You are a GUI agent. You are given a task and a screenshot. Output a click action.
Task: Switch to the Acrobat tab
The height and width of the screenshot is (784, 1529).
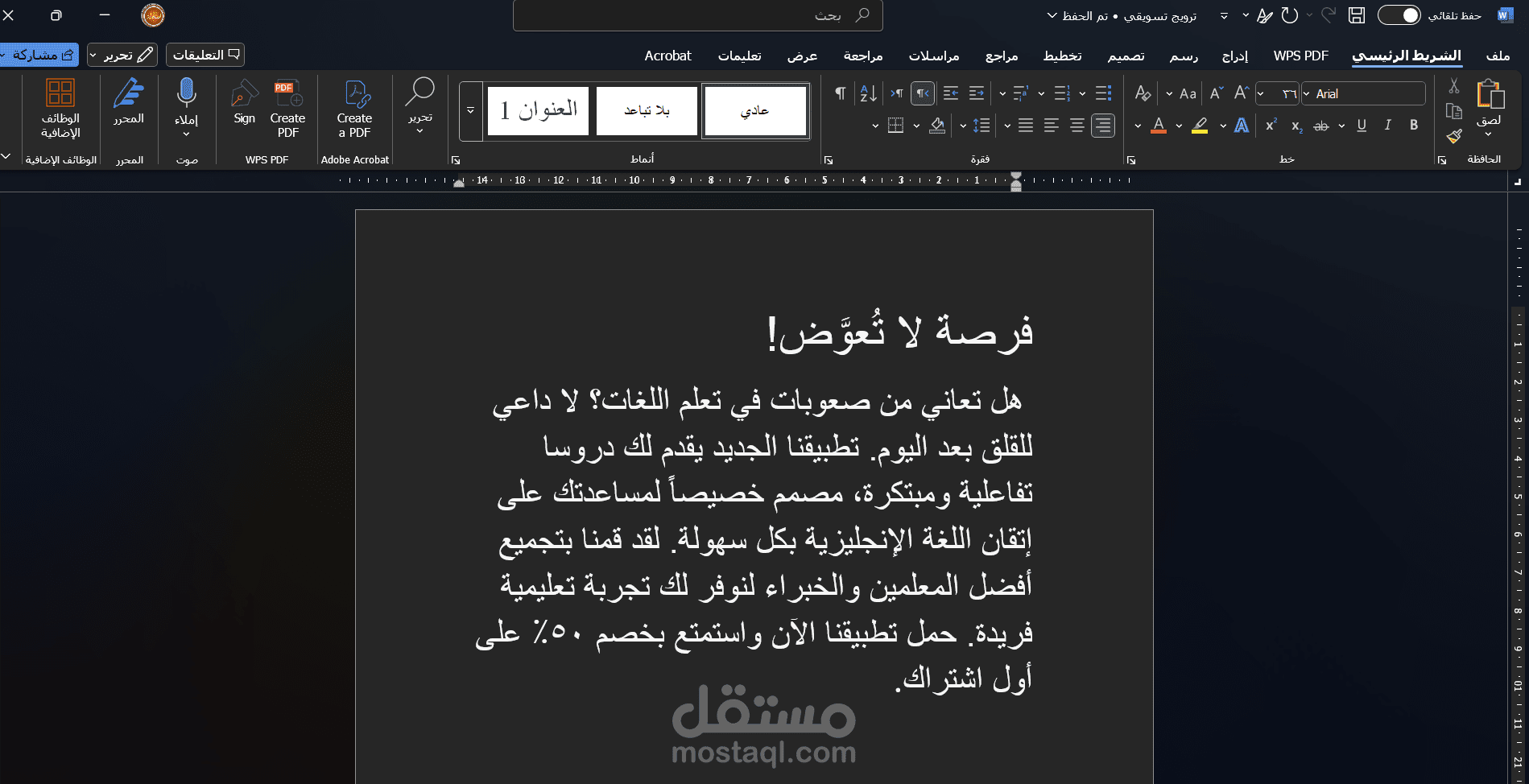point(667,56)
